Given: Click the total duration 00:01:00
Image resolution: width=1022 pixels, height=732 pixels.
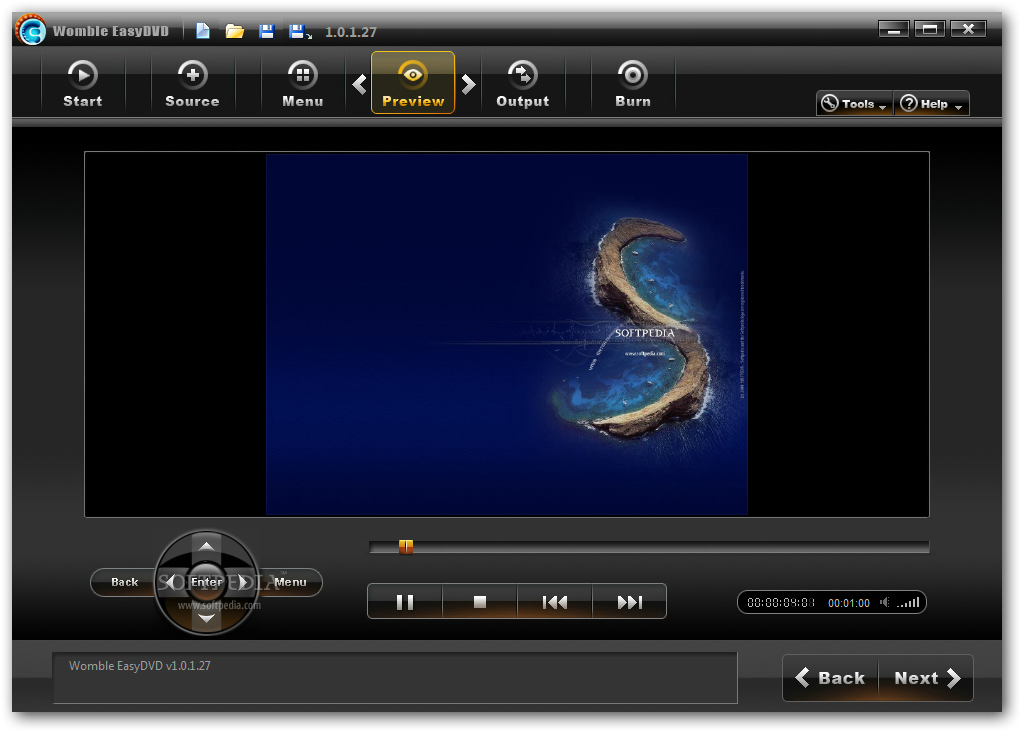Looking at the screenshot, I should (849, 603).
